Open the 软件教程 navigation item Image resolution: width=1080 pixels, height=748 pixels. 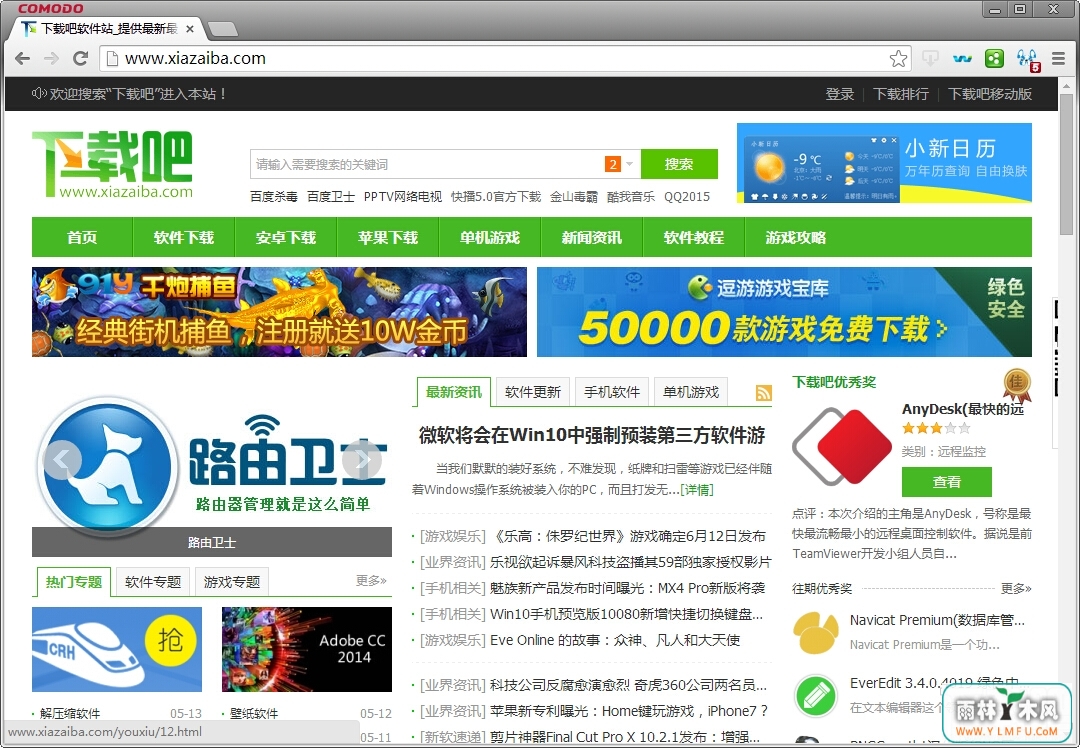pyautogui.click(x=694, y=238)
